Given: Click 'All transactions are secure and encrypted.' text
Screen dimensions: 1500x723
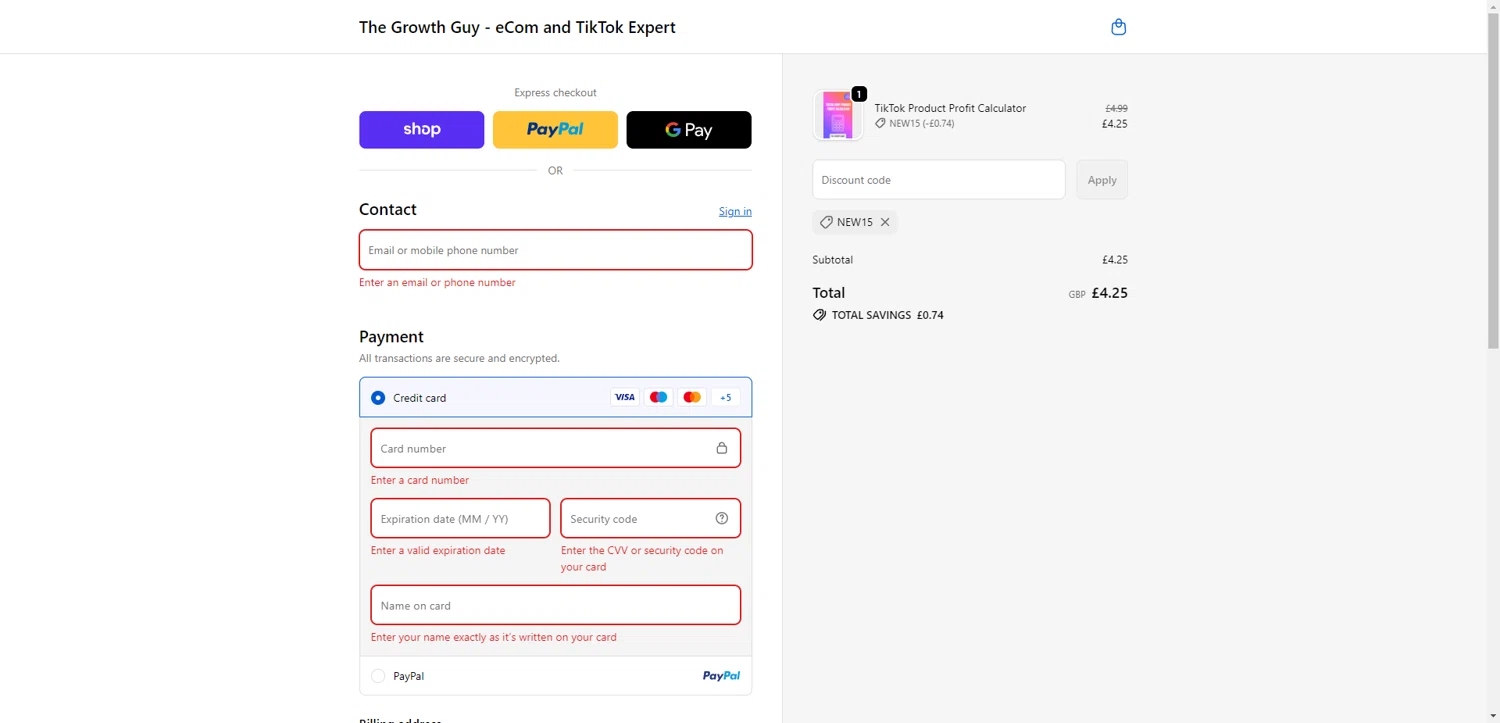Looking at the screenshot, I should coord(459,358).
